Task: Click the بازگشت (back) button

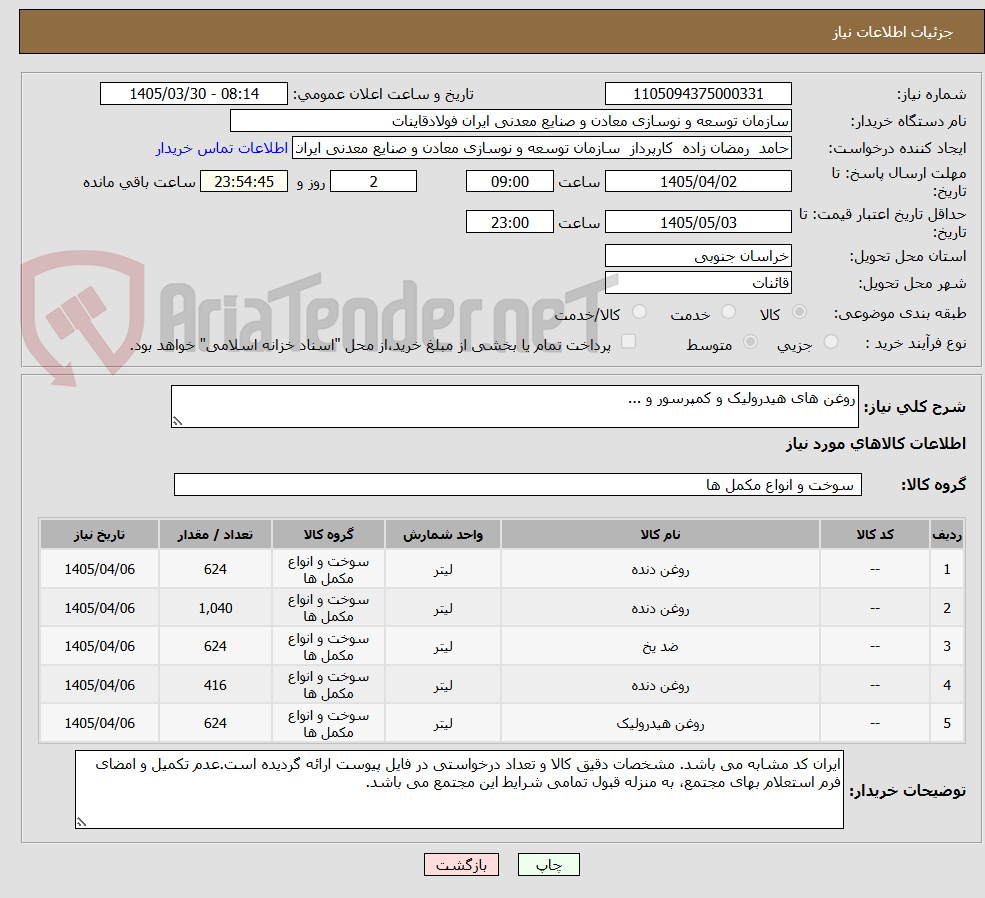Action: pyautogui.click(x=461, y=865)
